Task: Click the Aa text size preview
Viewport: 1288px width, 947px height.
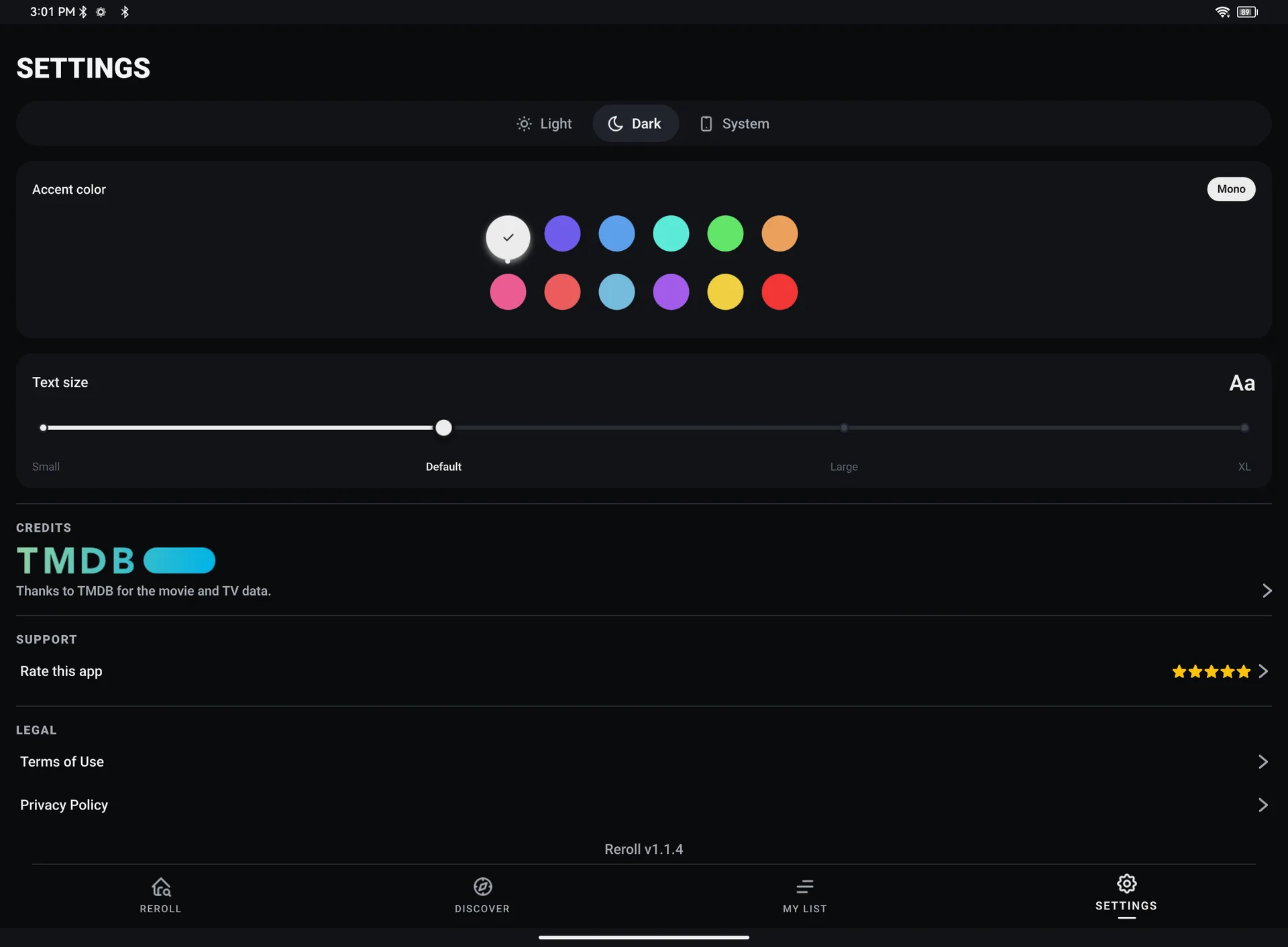Action: coord(1242,383)
